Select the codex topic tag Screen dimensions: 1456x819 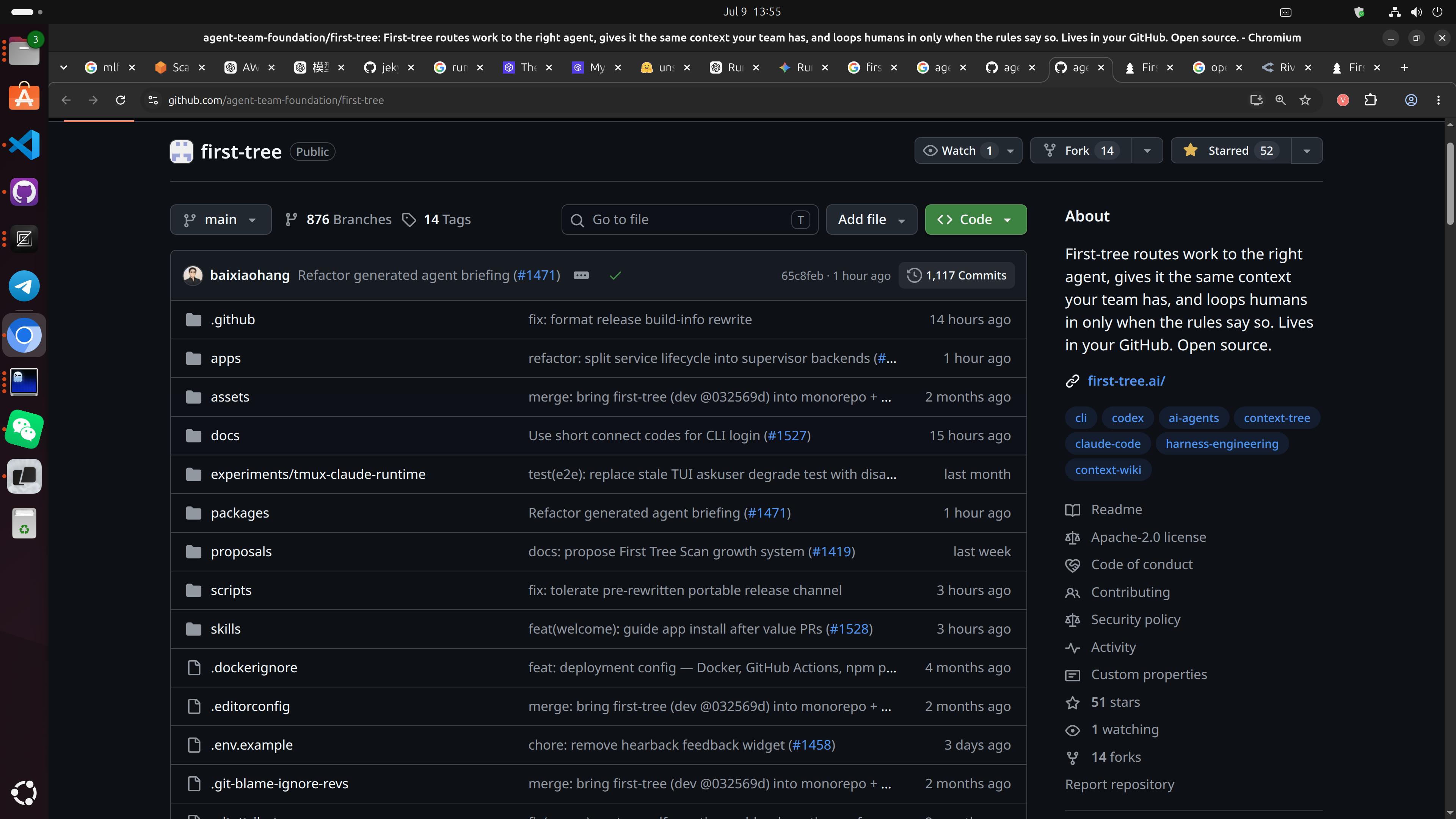click(1127, 418)
